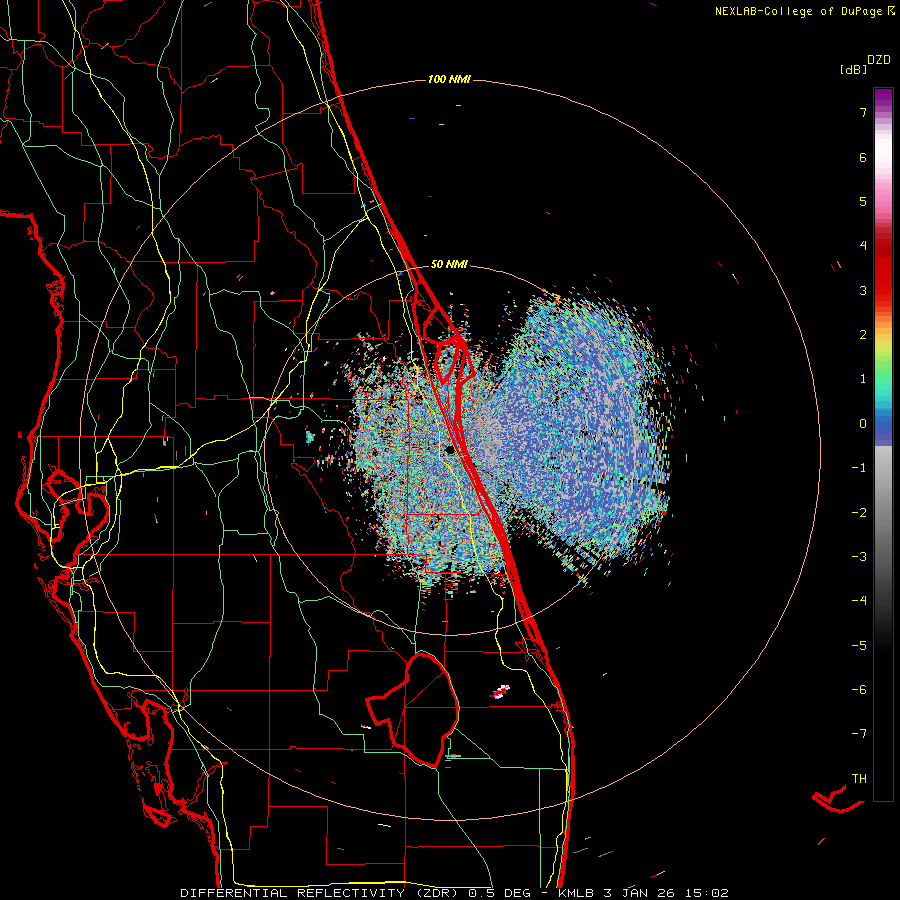Click the 3 JAN 26 date text
The width and height of the screenshot is (900, 900).
point(639,893)
